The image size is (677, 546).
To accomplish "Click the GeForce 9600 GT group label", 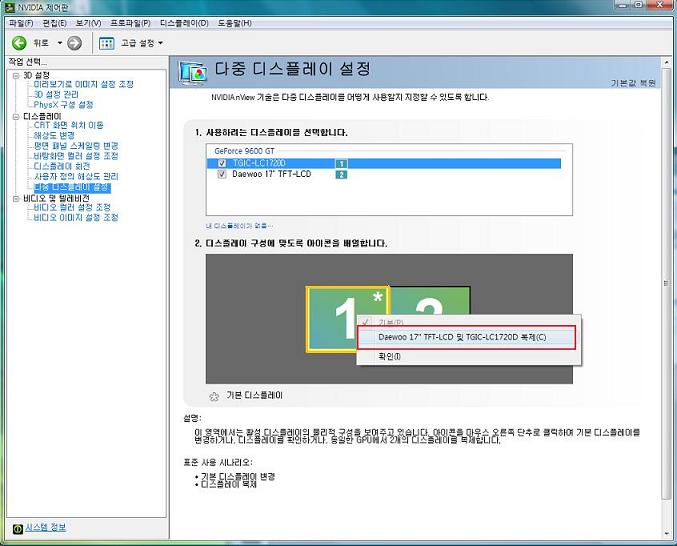I will point(244,151).
